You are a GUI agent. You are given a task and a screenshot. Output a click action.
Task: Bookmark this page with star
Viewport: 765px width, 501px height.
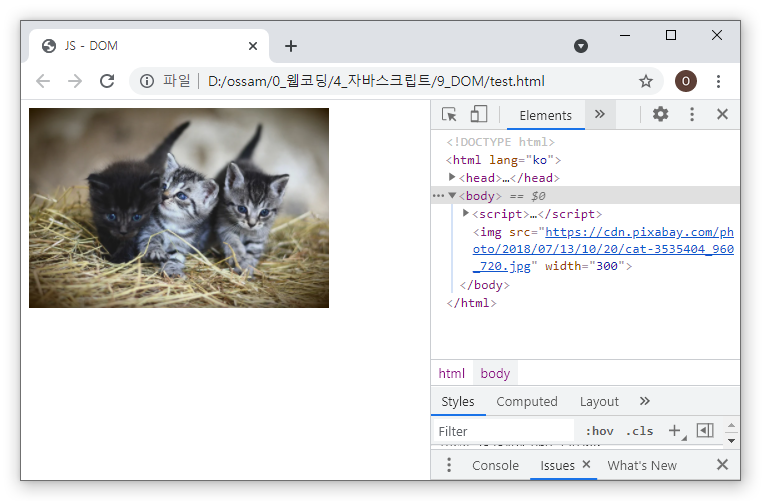pos(646,81)
